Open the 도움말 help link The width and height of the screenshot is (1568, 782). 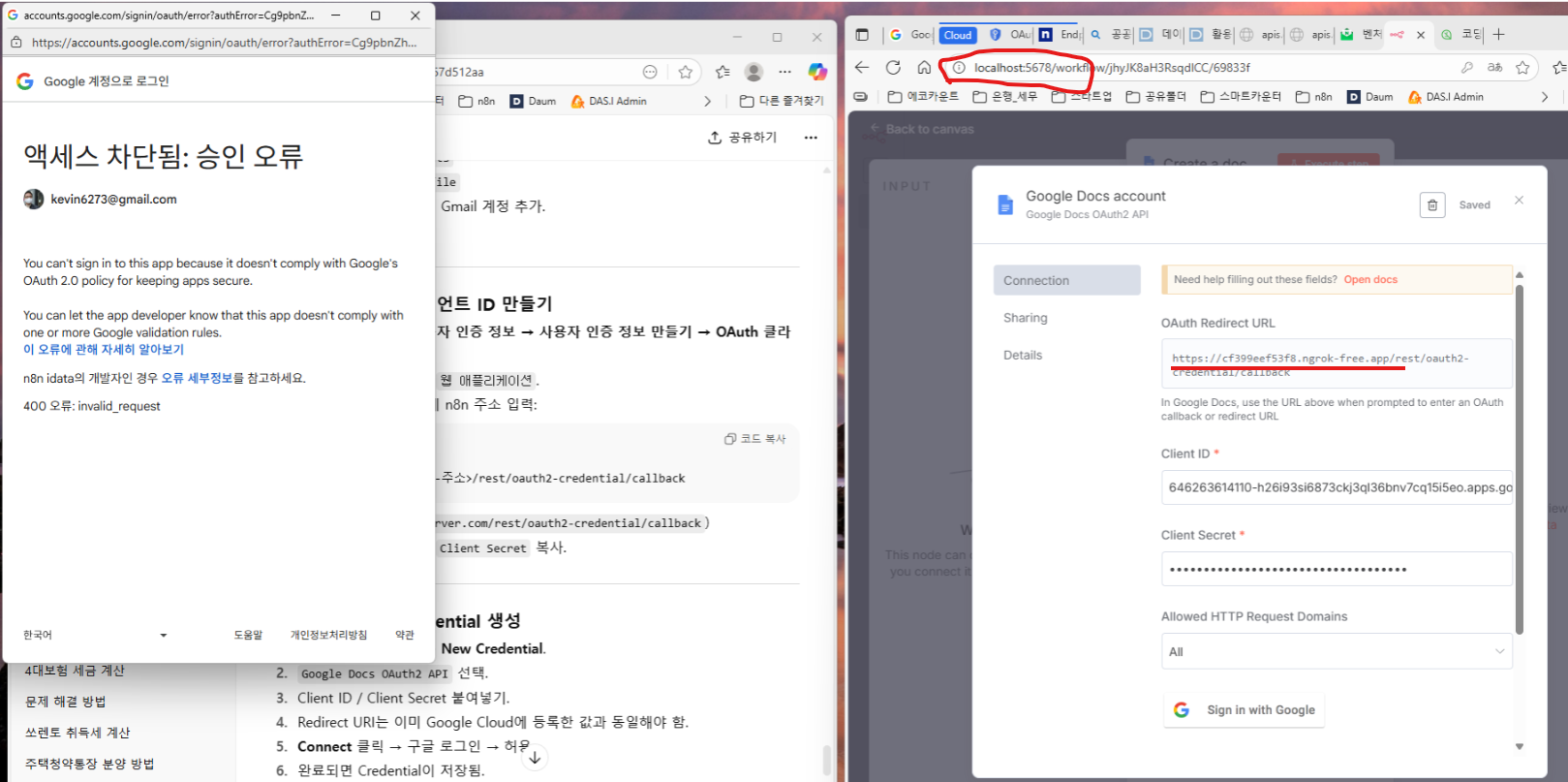coord(248,635)
